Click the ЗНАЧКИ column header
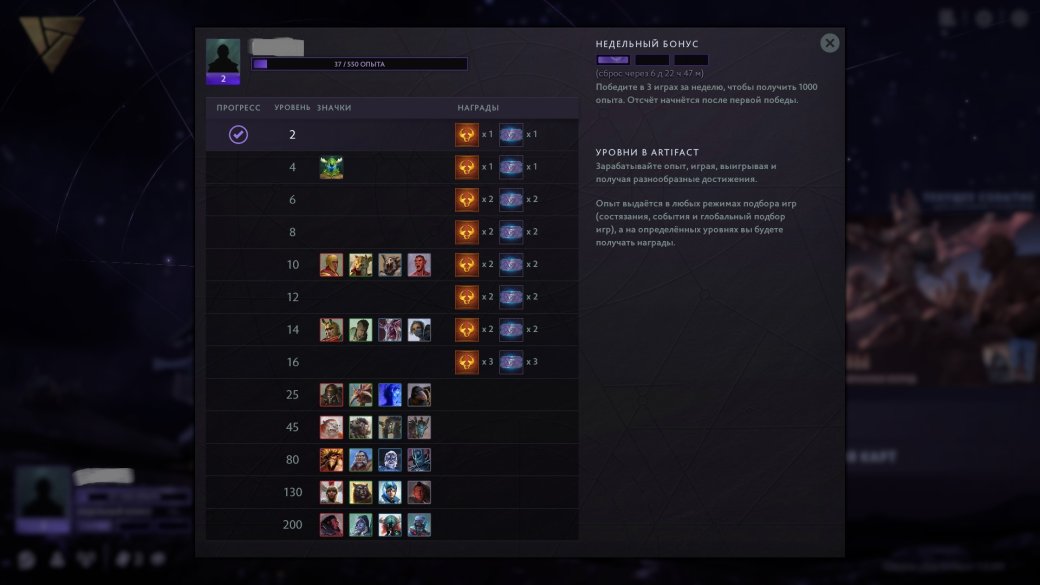Screen dimensions: 1040x585 click(x=334, y=107)
